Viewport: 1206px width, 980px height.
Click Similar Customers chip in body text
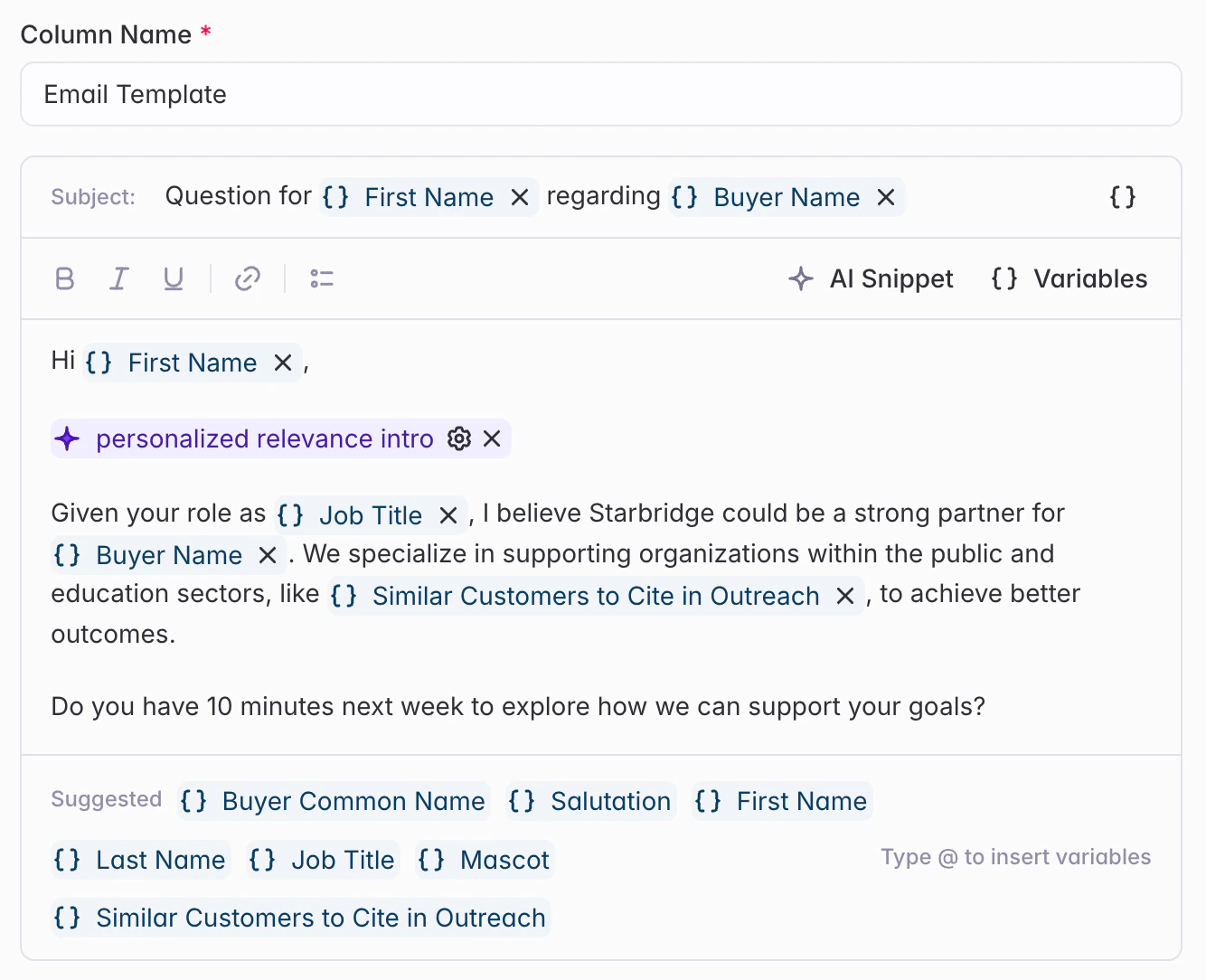596,596
